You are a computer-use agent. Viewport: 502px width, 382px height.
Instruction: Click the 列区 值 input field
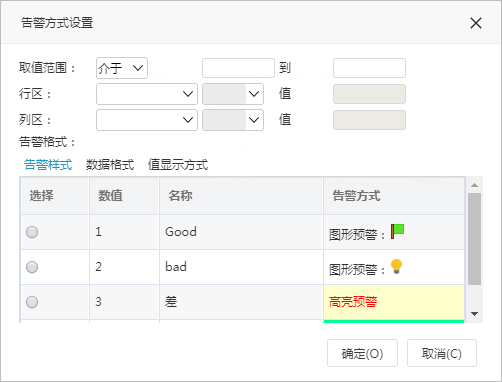369,120
